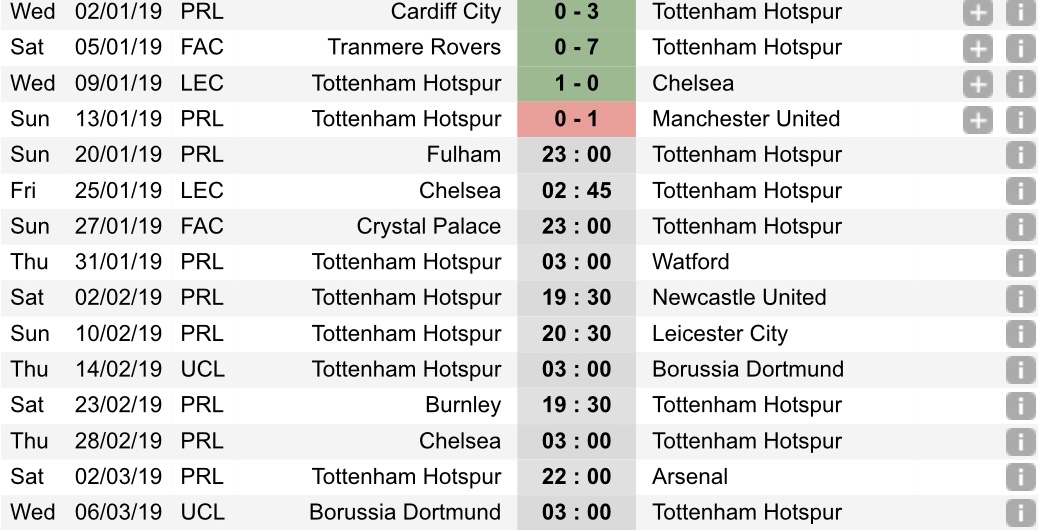
Task: Select the 22 : 00 Arsenal kickoff time
Action: (576, 477)
